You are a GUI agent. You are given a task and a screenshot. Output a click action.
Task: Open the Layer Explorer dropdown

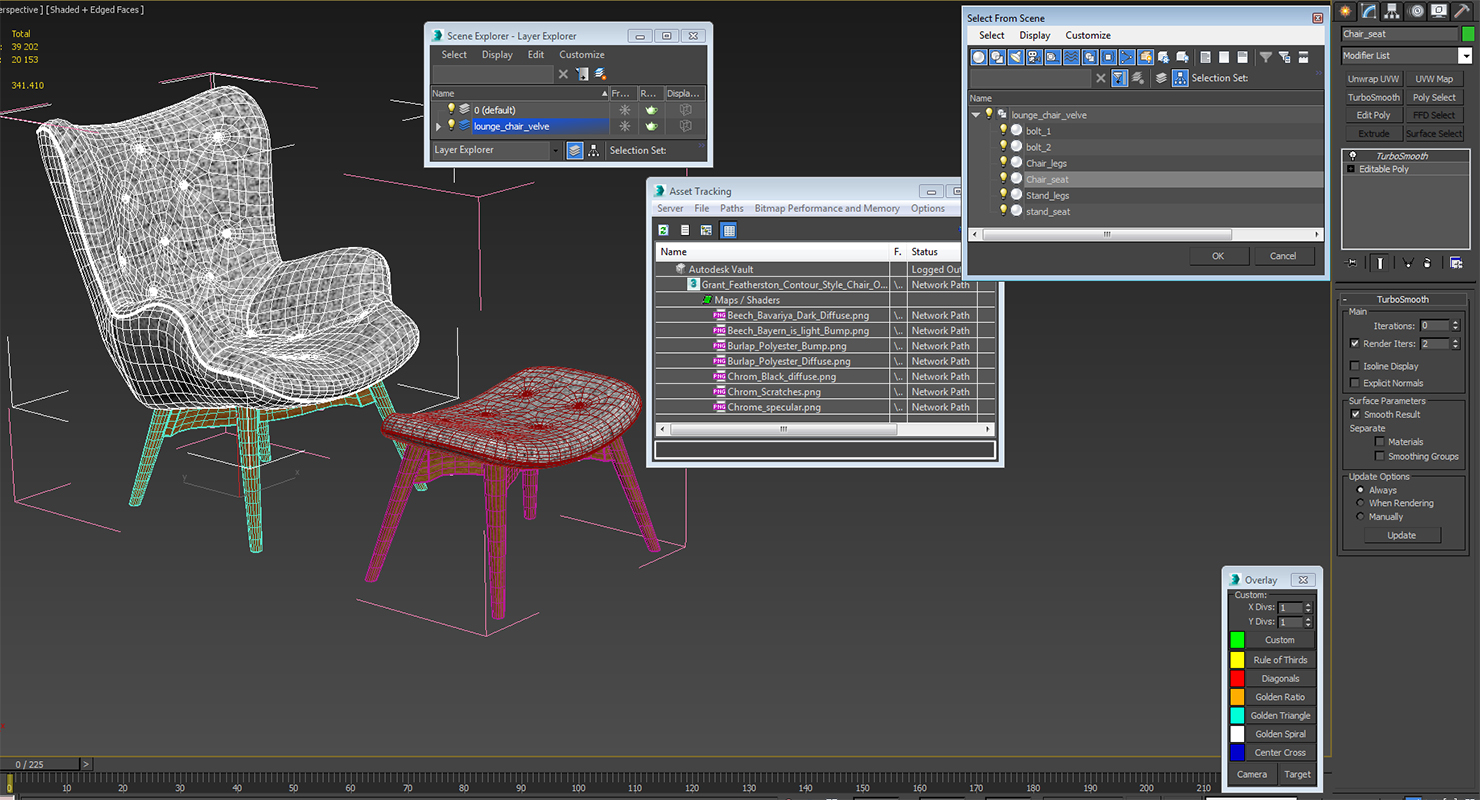[557, 150]
